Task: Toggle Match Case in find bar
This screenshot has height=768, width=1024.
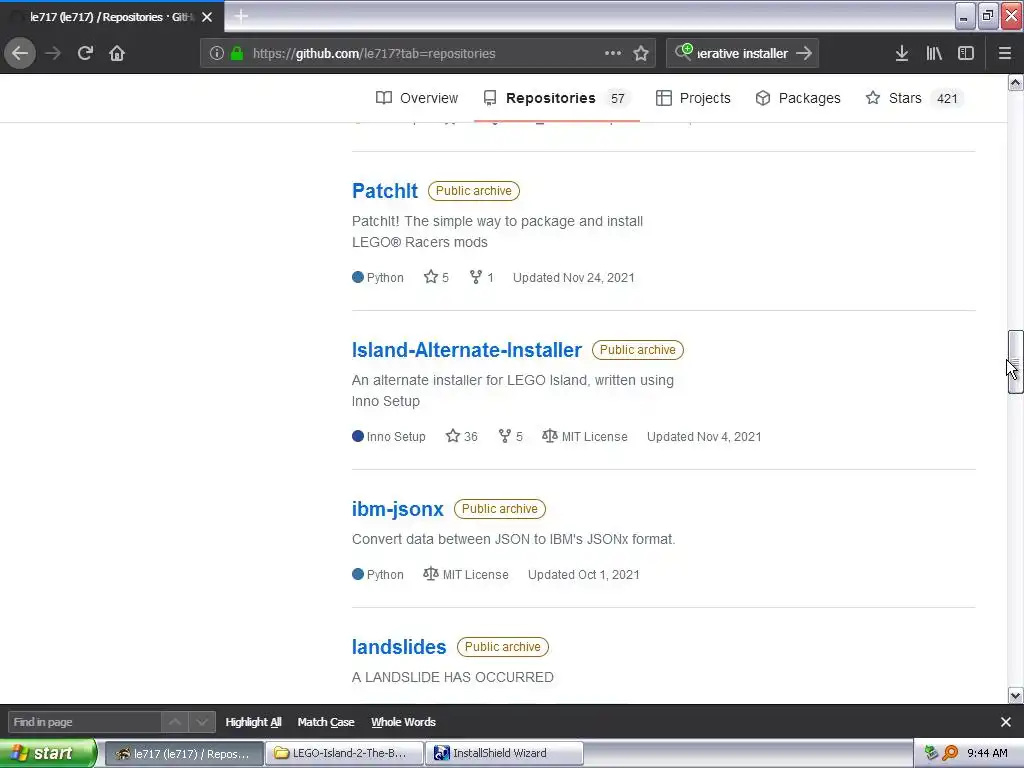Action: pos(326,722)
